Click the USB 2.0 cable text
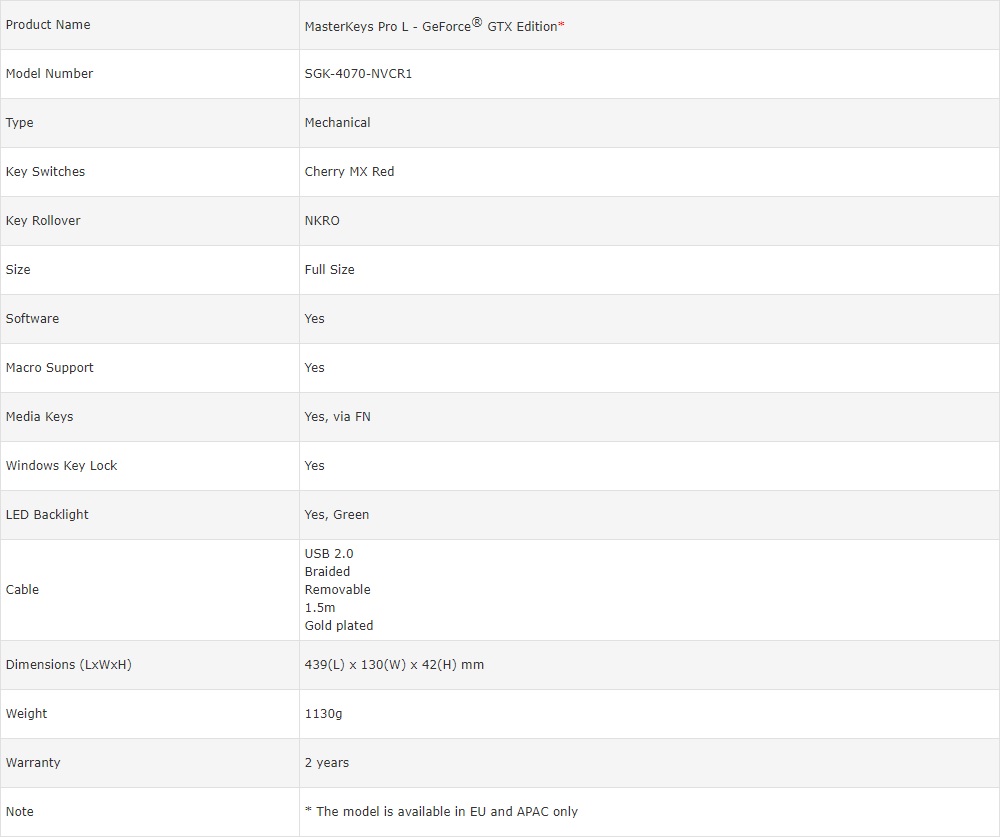The image size is (1002, 837). tap(329, 554)
